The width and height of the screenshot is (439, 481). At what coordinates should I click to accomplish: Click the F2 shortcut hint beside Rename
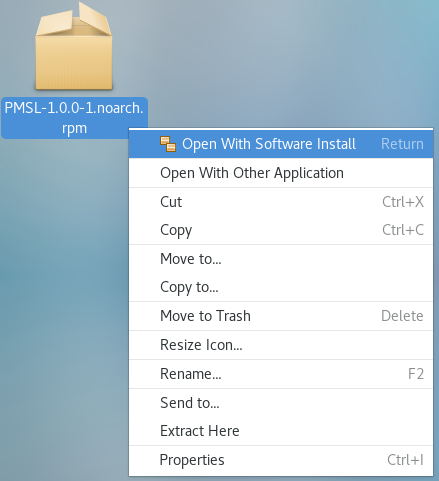416,374
